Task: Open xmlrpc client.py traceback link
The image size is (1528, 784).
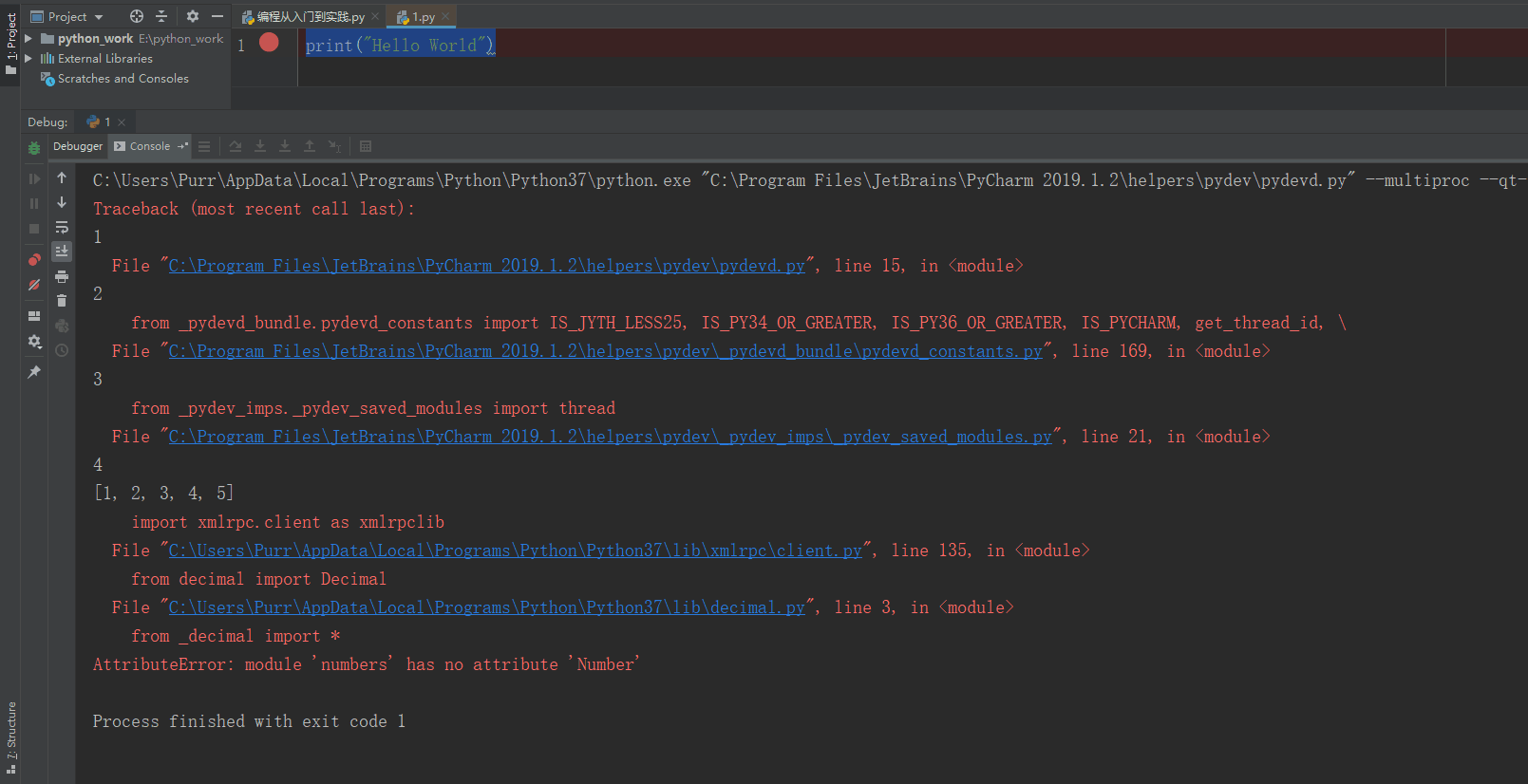Action: pyautogui.click(x=515, y=551)
